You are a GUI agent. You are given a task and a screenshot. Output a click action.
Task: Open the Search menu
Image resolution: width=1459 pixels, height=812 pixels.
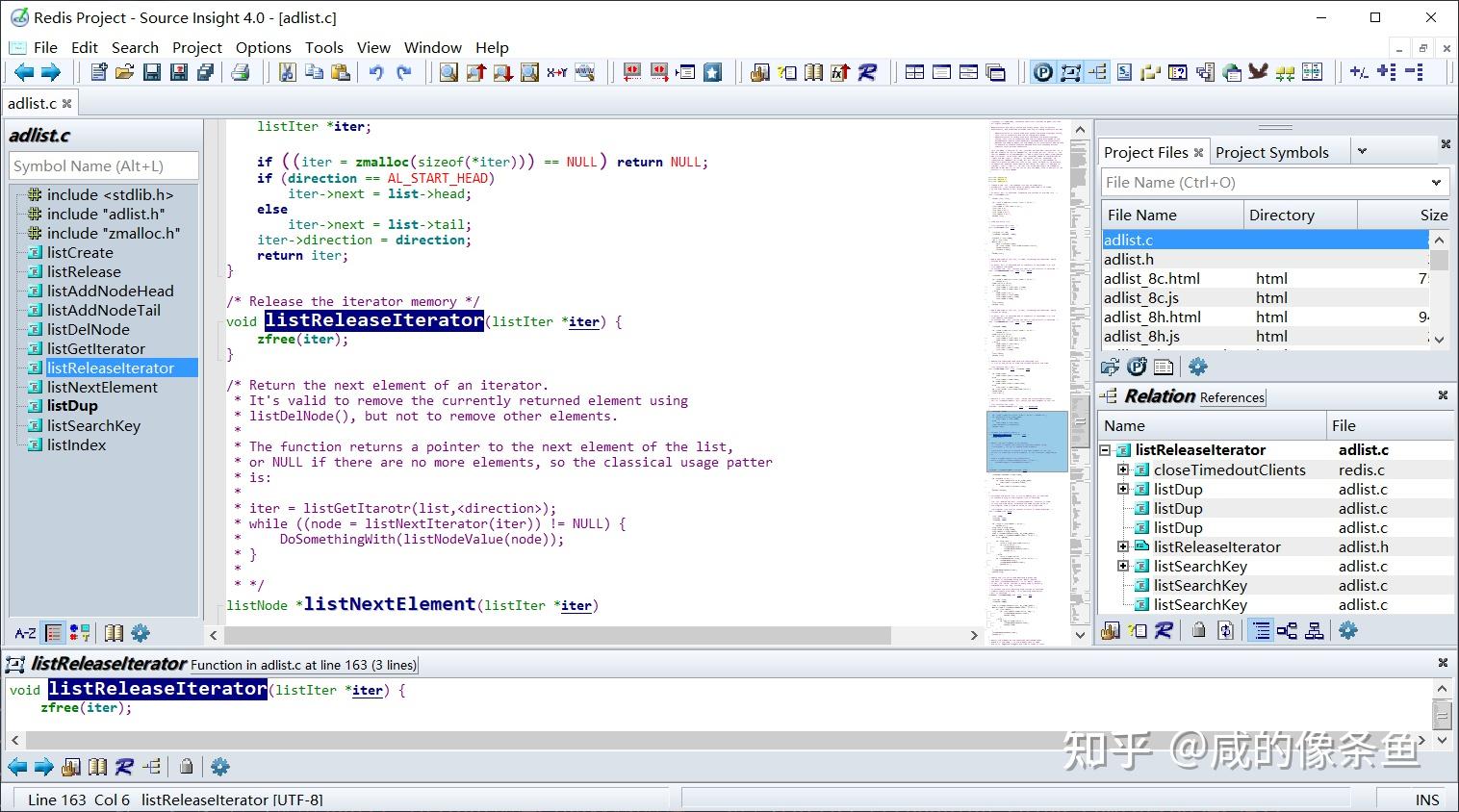point(135,47)
